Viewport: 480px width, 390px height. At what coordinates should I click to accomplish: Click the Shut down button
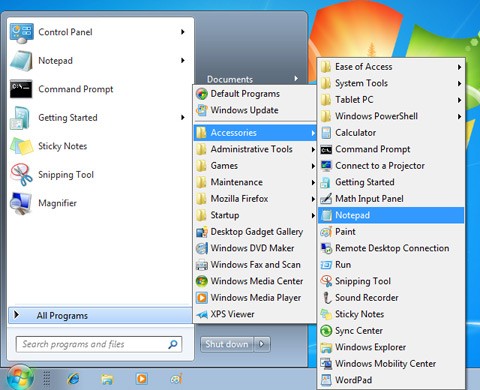pos(227,344)
